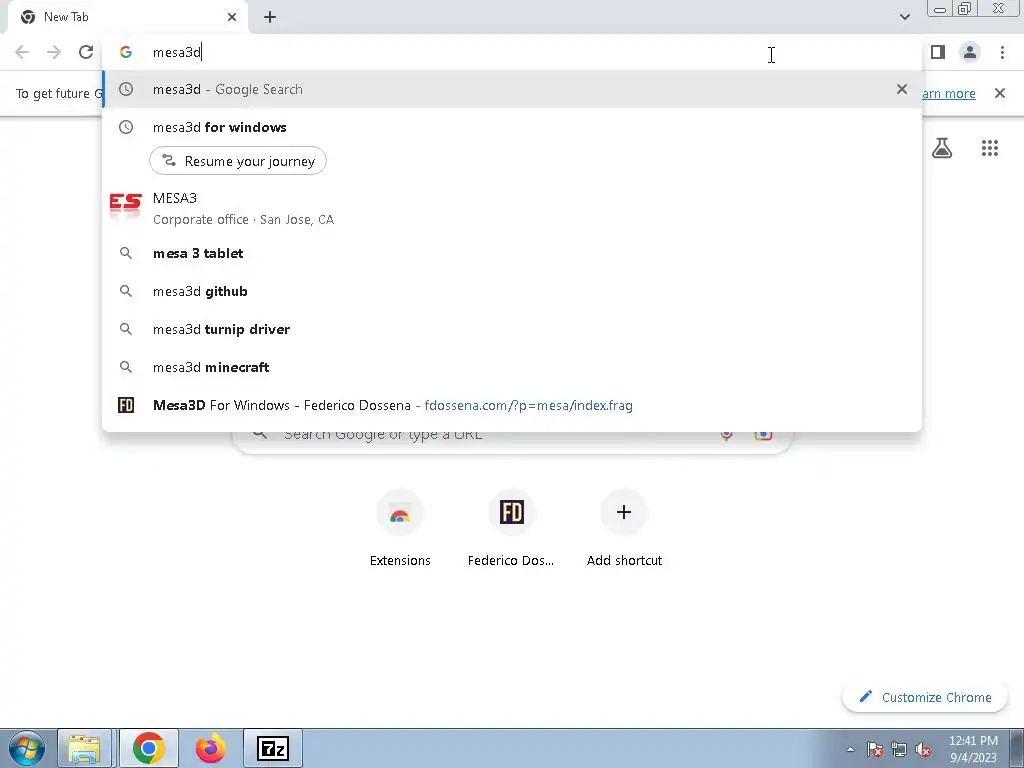Screen dimensions: 1024x768
Task: Open the Google apps grid icon
Action: (x=990, y=148)
